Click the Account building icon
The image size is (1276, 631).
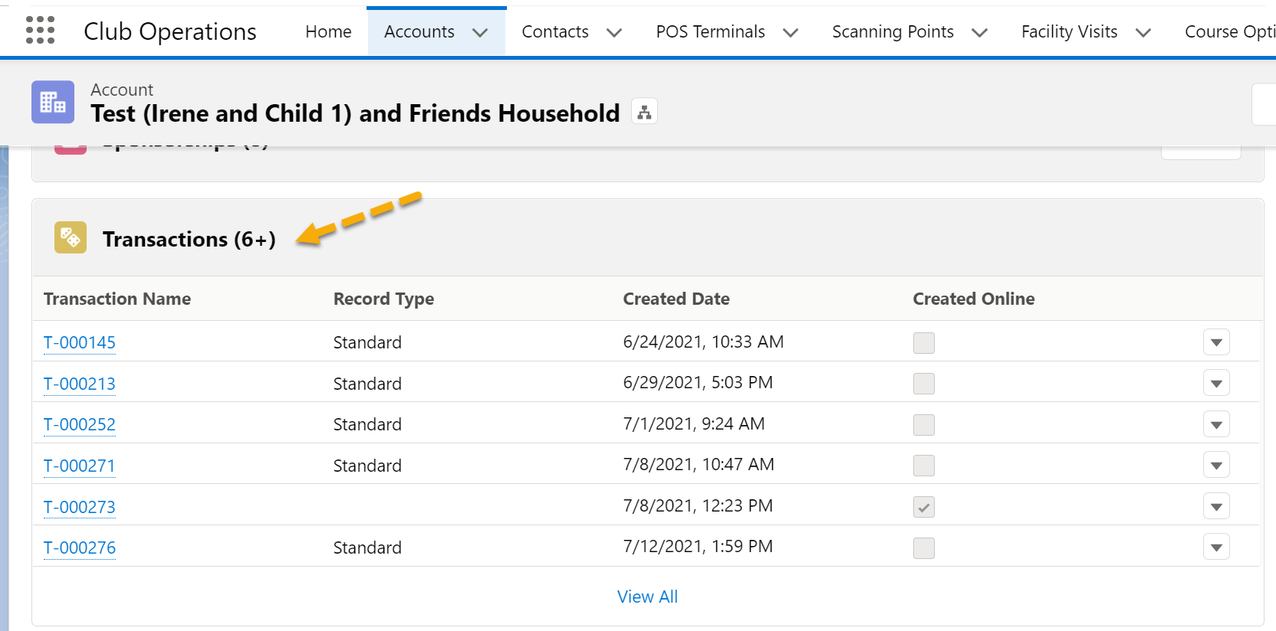[x=53, y=102]
